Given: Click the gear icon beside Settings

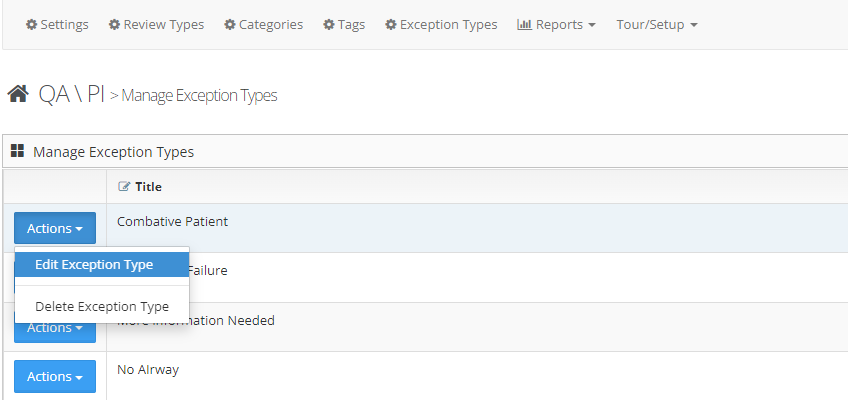Looking at the screenshot, I should coord(32,25).
